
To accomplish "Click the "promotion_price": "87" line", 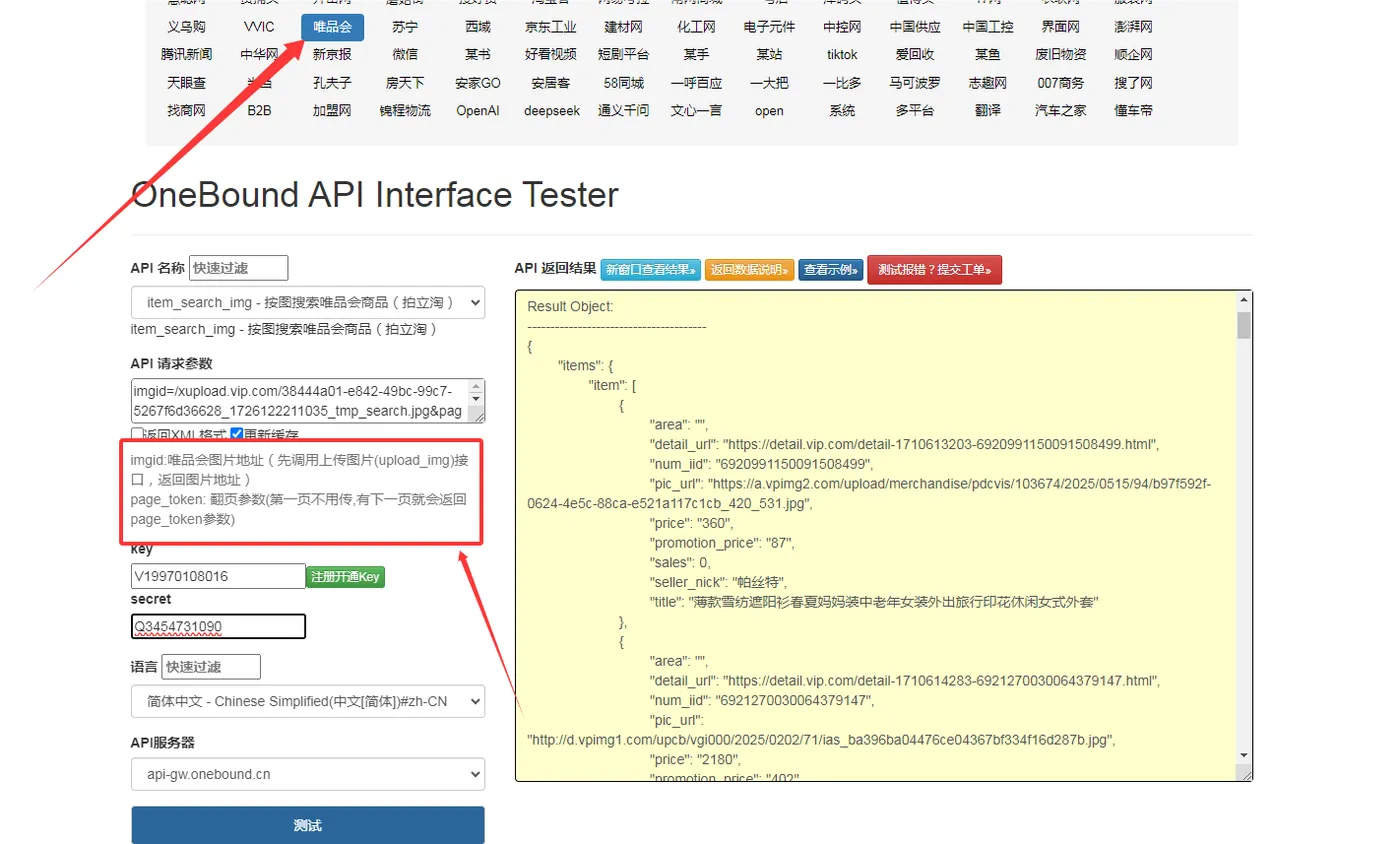I will point(721,543).
